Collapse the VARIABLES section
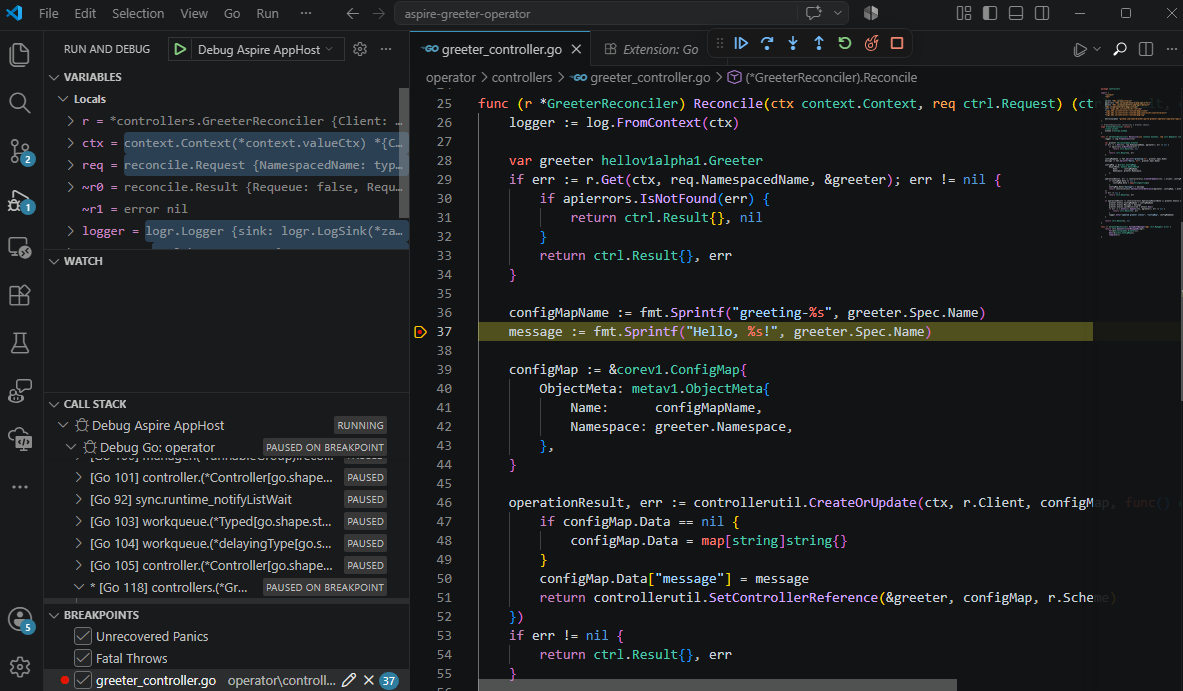The height and width of the screenshot is (691, 1183). click(54, 77)
